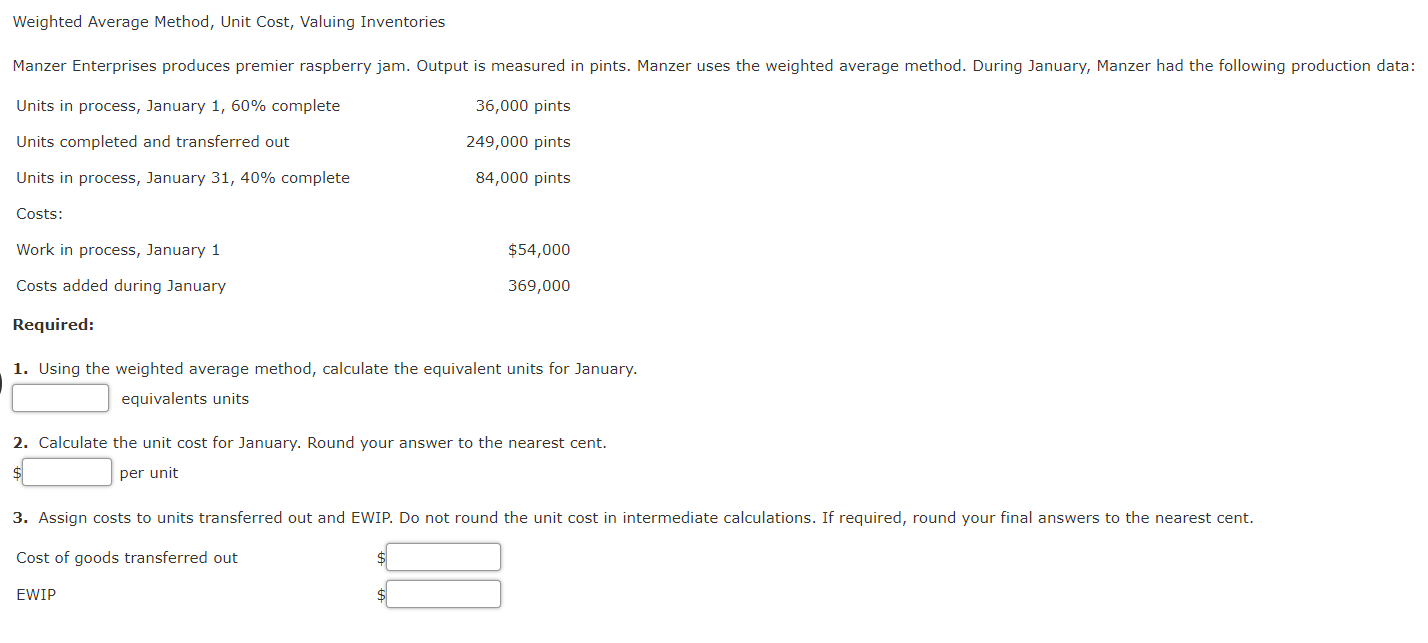The image size is (1428, 643).
Task: Select the Units in process, January 1 row
Action: [177, 105]
